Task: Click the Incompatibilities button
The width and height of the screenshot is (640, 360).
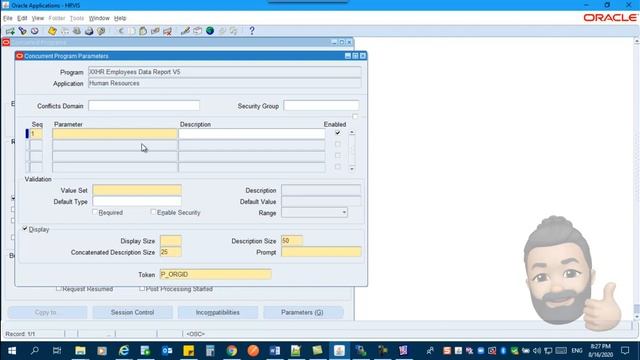Action: pos(218,312)
